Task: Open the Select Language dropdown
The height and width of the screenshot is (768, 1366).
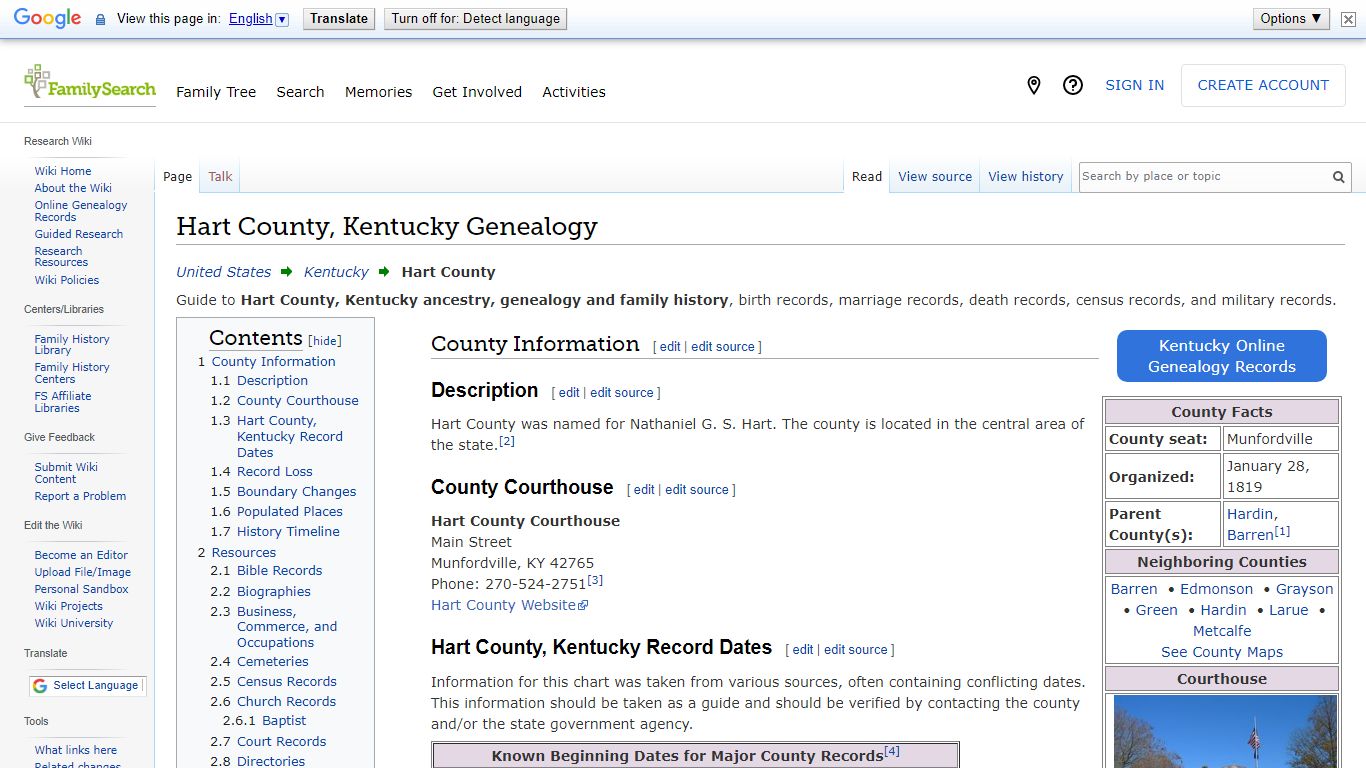Action: click(88, 686)
